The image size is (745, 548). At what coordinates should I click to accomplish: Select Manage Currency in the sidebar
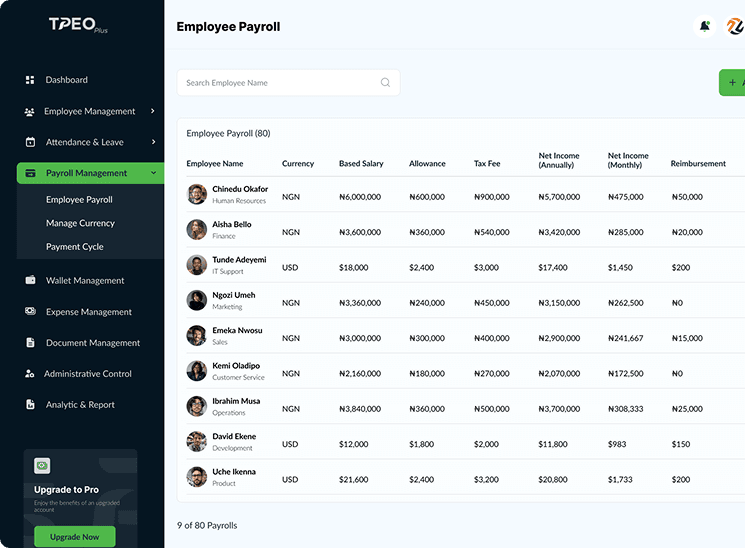point(80,223)
